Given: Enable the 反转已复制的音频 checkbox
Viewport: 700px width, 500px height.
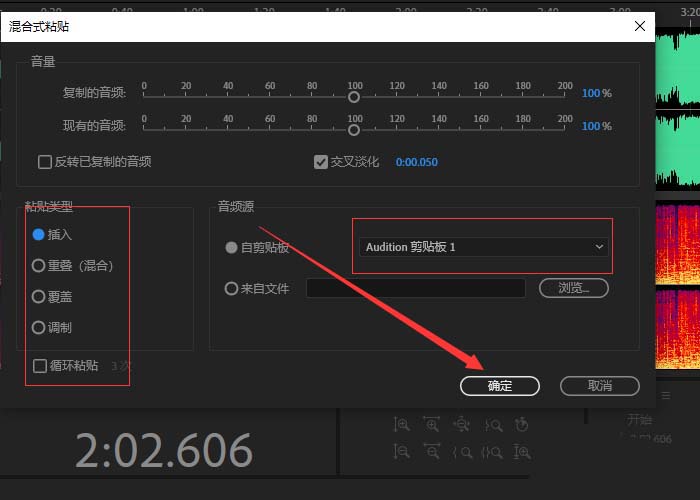Looking at the screenshot, I should coord(44,161).
